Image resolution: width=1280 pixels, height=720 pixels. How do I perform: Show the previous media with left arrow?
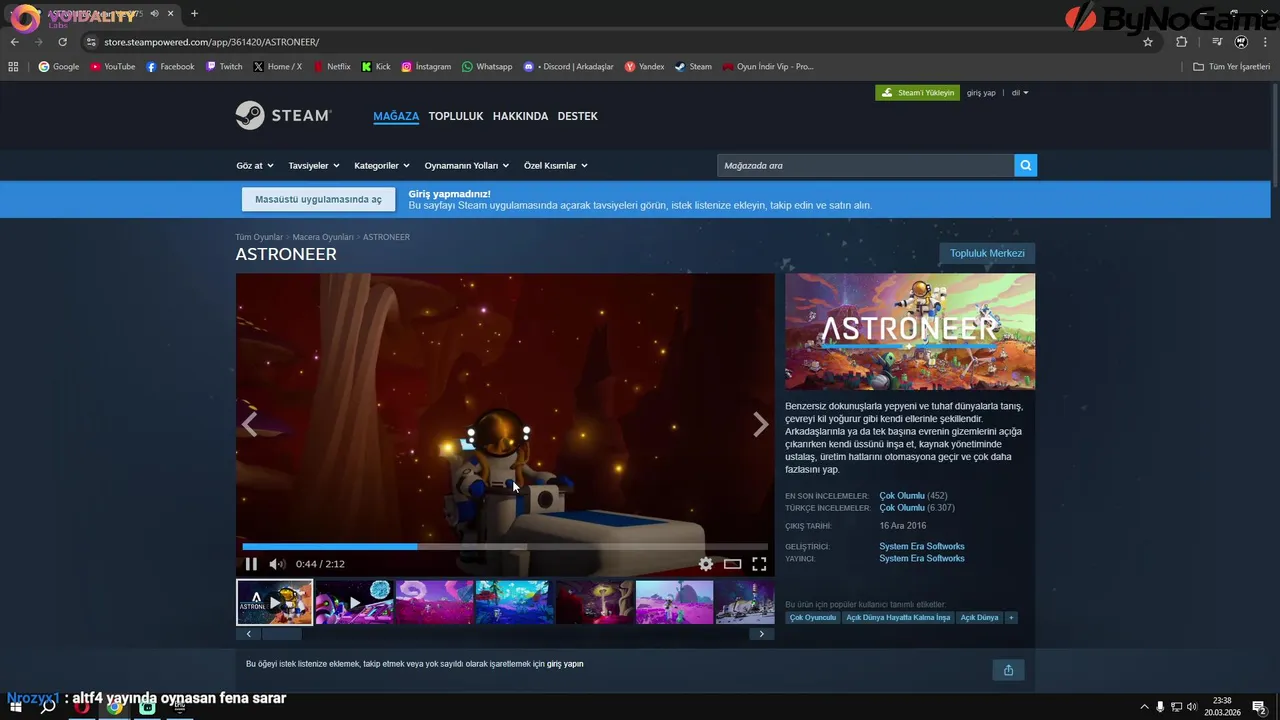coord(250,425)
